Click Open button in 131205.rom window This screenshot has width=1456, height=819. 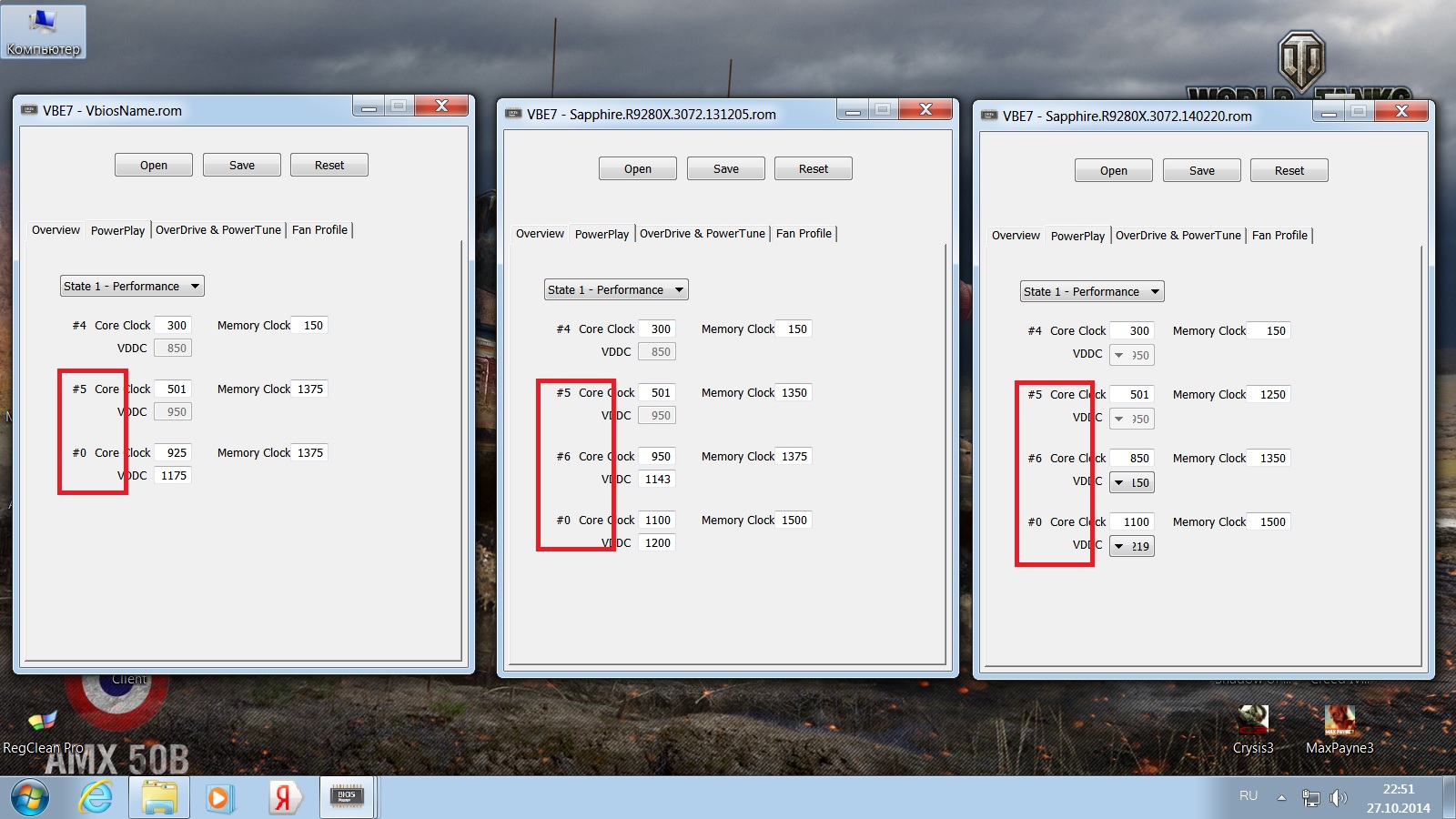point(638,168)
